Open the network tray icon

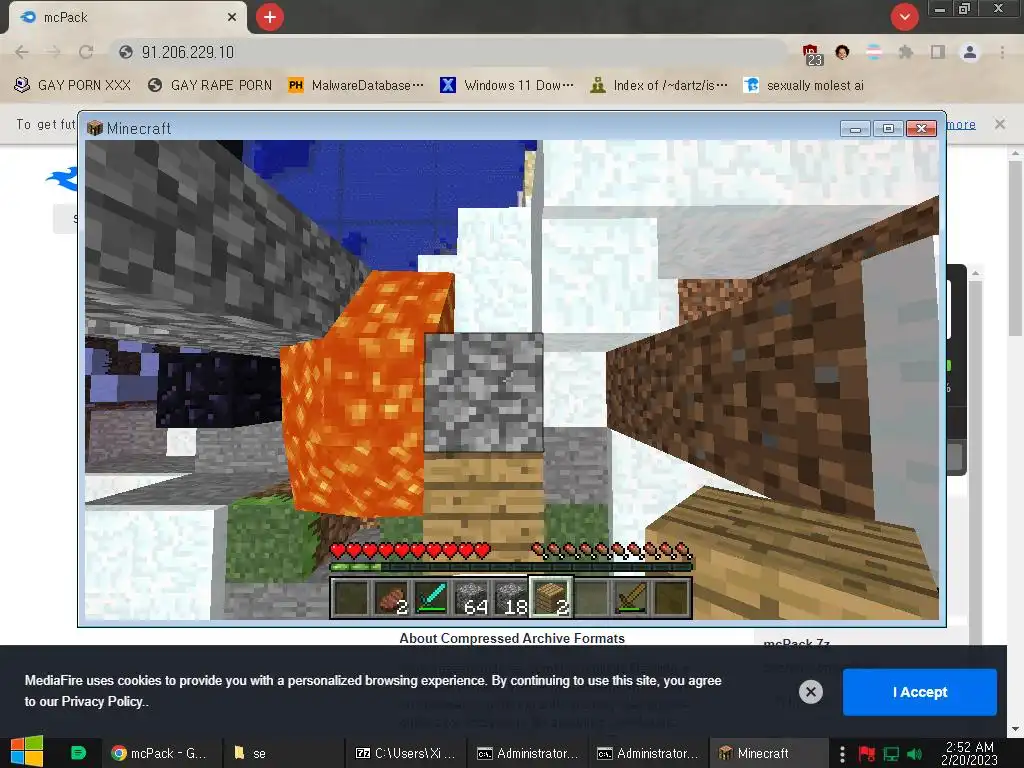[891, 754]
